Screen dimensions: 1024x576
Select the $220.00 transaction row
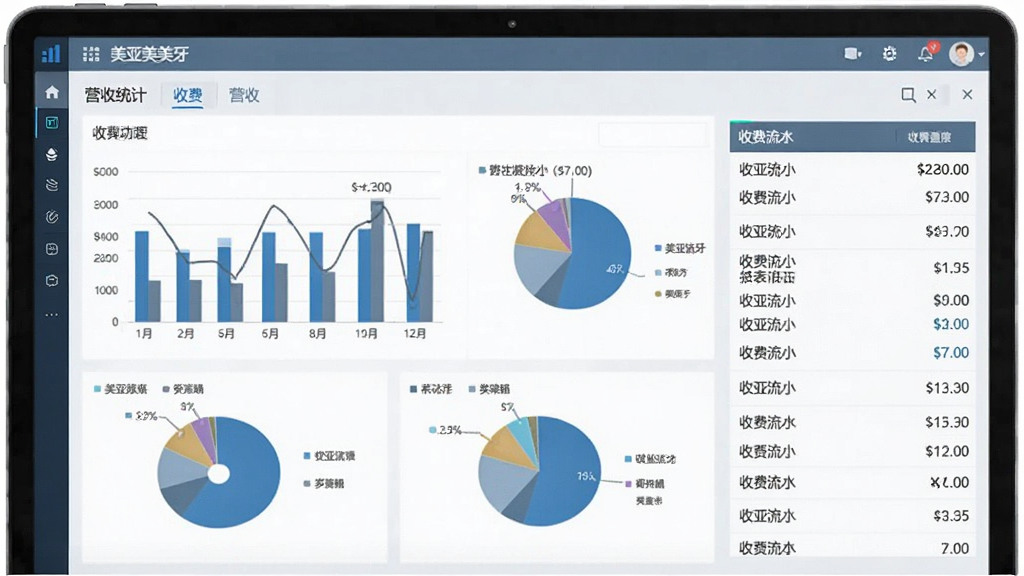(852, 169)
